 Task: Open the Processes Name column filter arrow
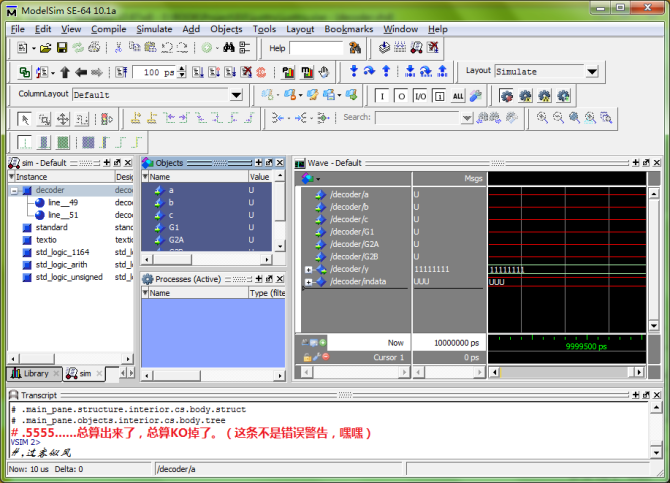tap(145, 293)
